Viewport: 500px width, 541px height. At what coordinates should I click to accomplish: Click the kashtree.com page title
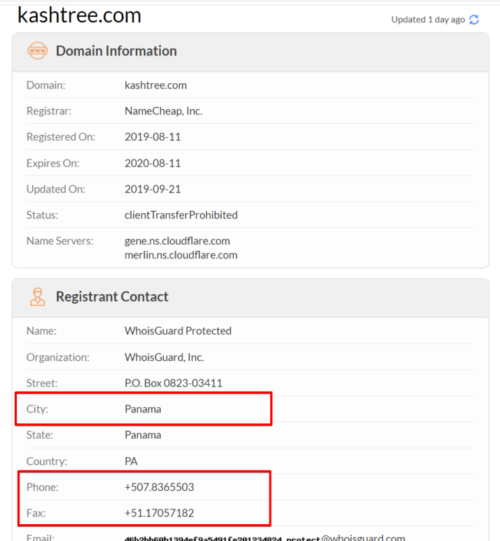(79, 16)
